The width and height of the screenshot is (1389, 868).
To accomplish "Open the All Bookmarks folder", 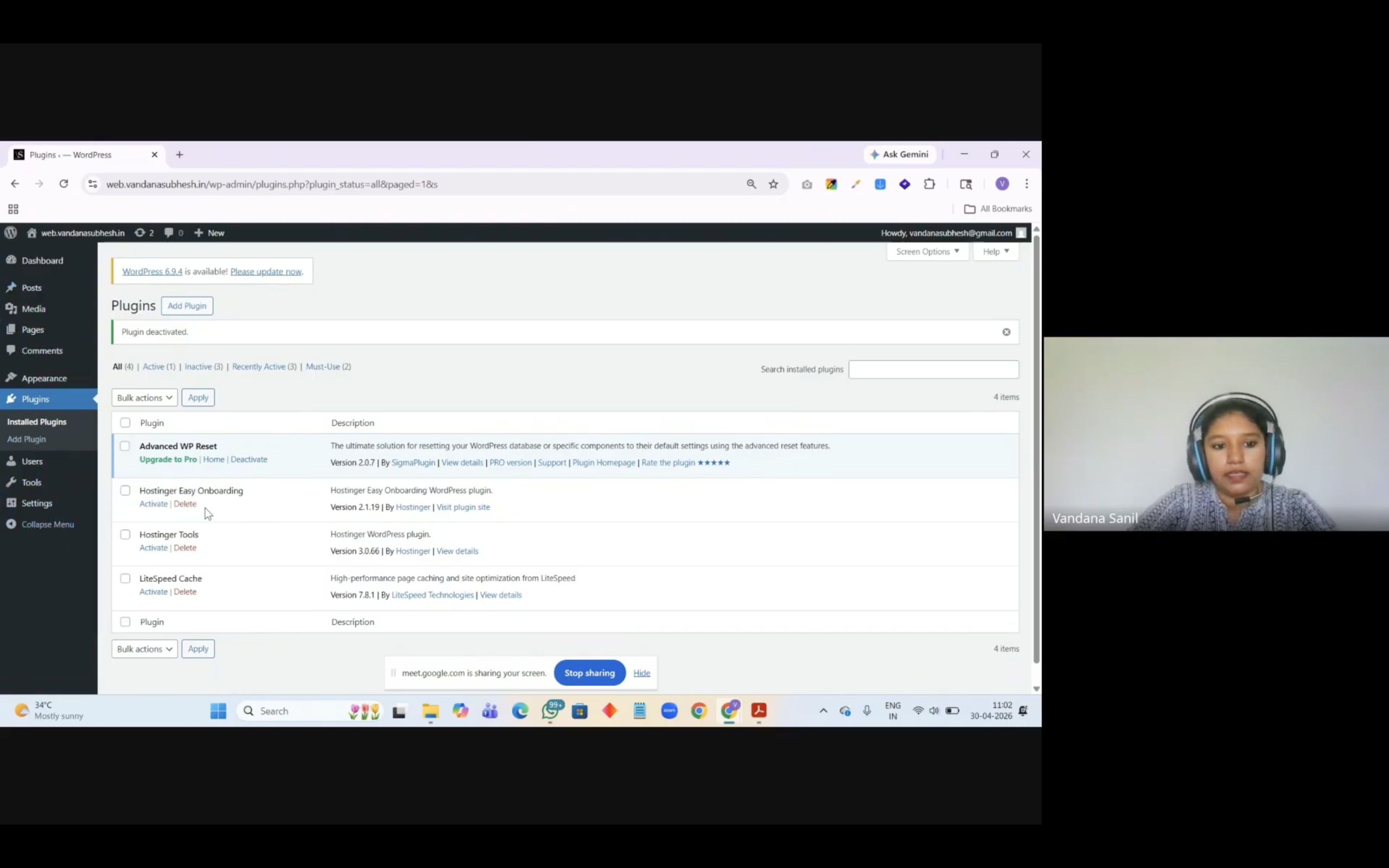I will [x=998, y=209].
